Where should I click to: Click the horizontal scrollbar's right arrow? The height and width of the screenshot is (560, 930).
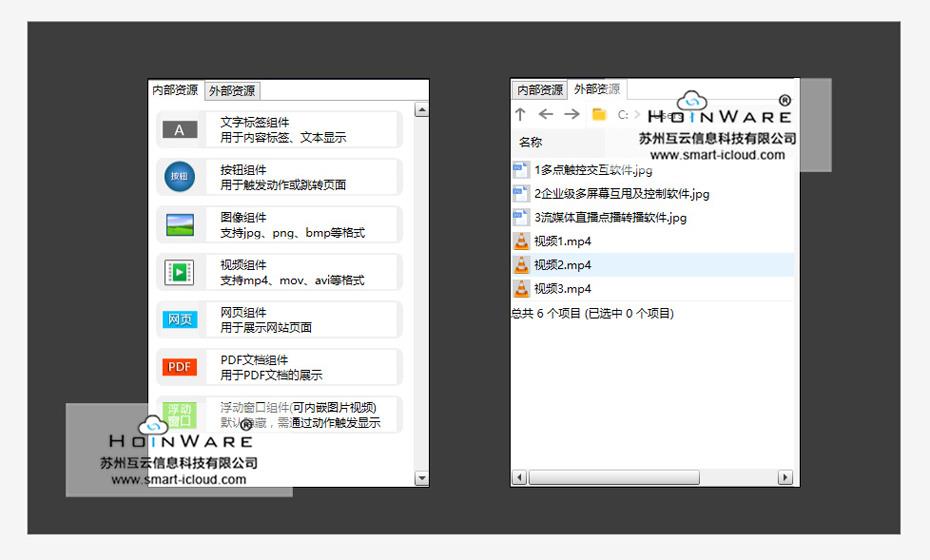[784, 478]
